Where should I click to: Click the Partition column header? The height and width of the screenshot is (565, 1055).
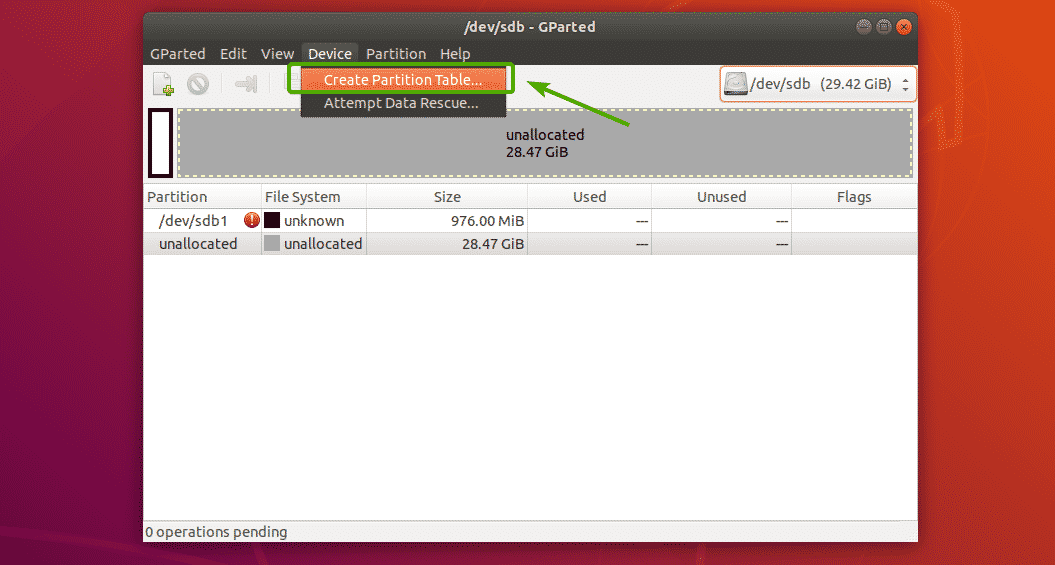[x=203, y=197]
